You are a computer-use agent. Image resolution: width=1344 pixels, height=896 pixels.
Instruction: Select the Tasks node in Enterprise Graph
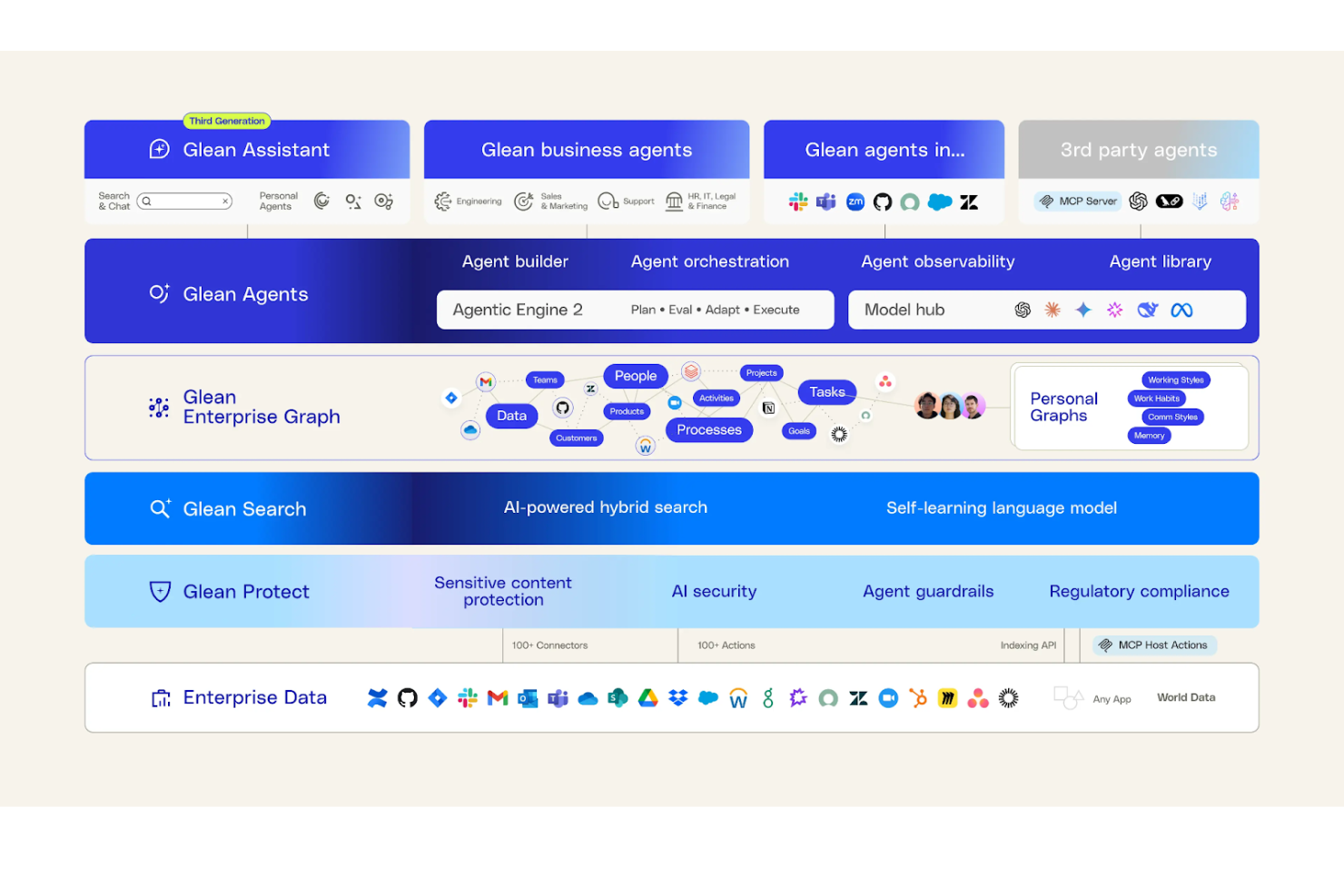click(x=827, y=392)
